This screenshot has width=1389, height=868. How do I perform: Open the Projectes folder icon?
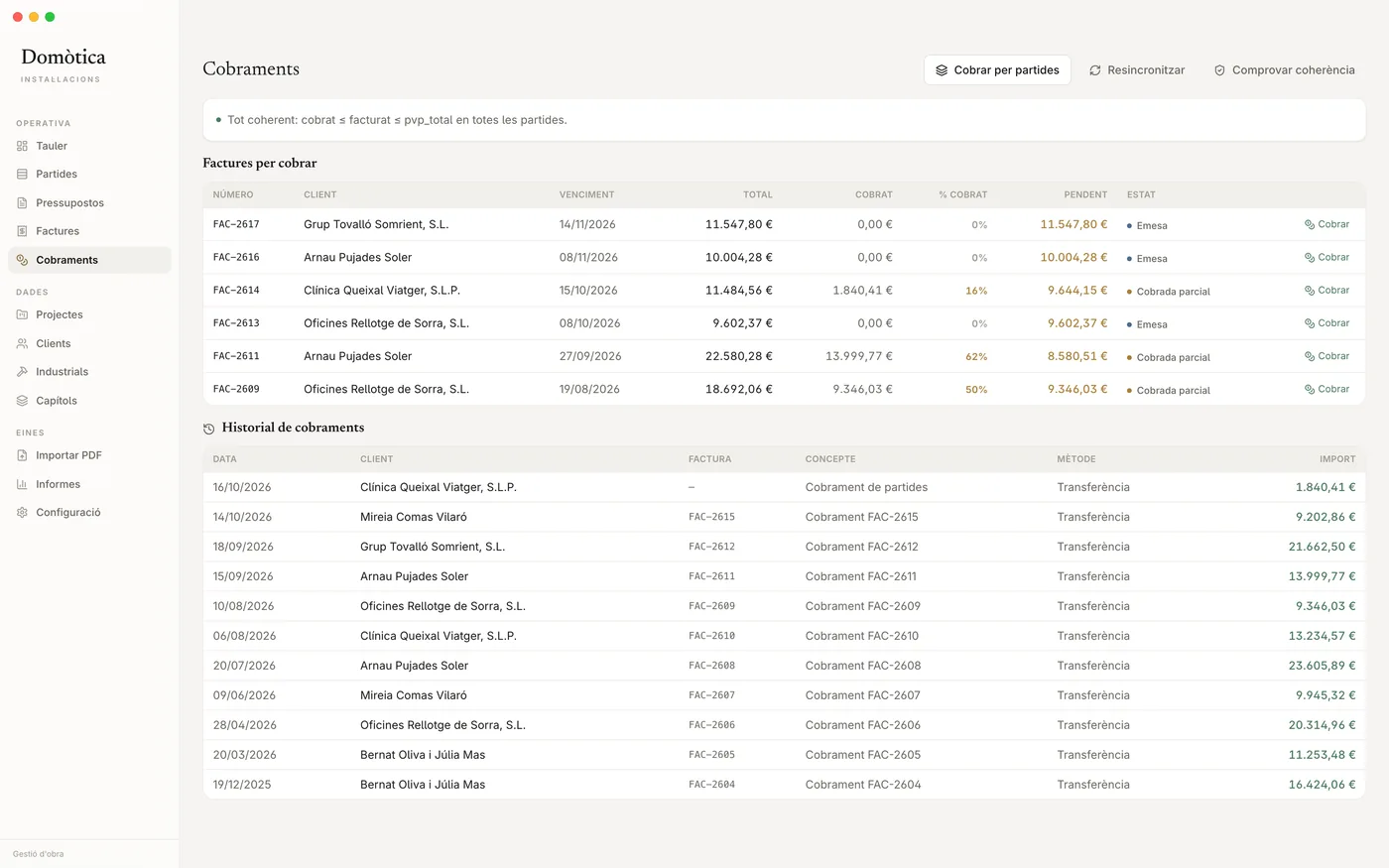point(22,314)
